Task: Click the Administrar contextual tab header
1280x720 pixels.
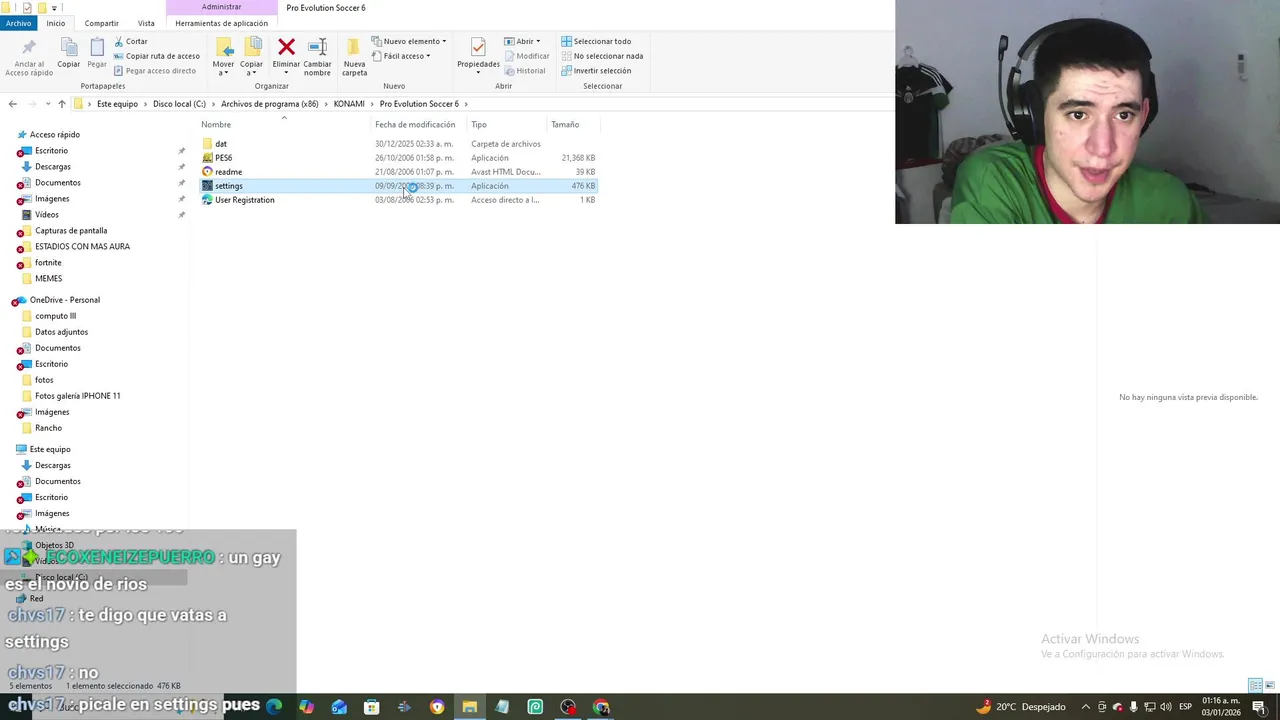Action: (x=221, y=7)
